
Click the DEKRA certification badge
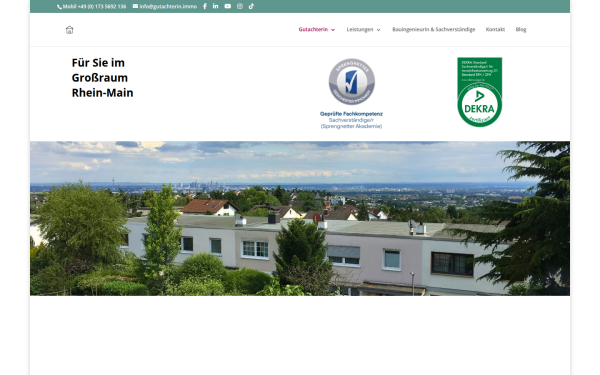tap(479, 92)
